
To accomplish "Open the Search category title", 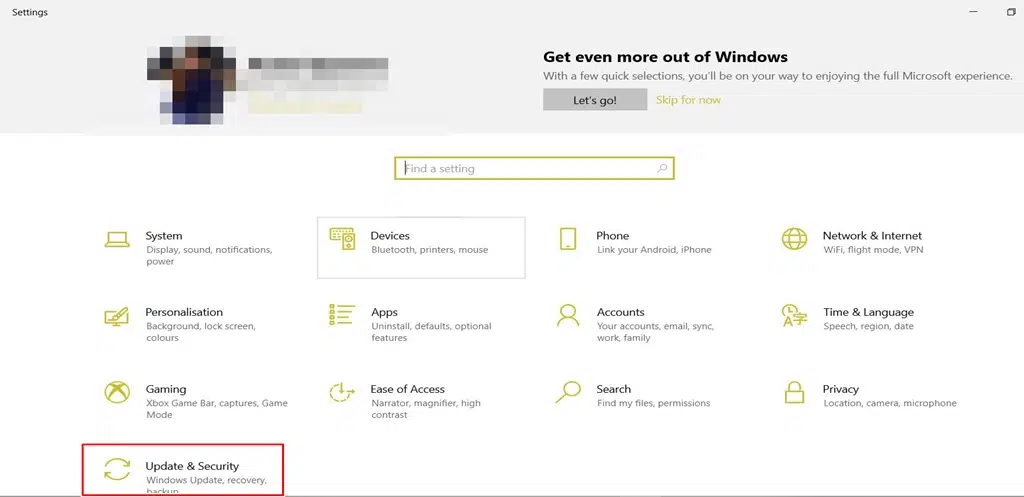I will tap(614, 389).
